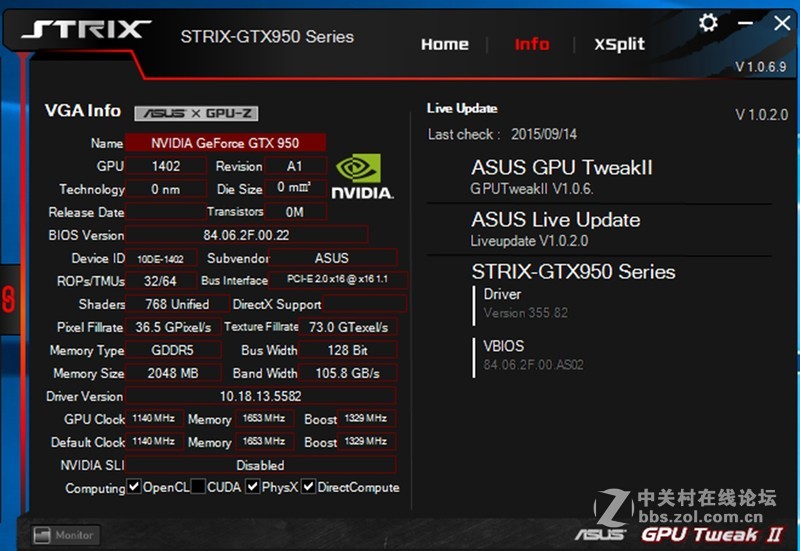Screen dimensions: 800x551
Task: Click Bus Width value 128 Bit
Action: tap(348, 350)
